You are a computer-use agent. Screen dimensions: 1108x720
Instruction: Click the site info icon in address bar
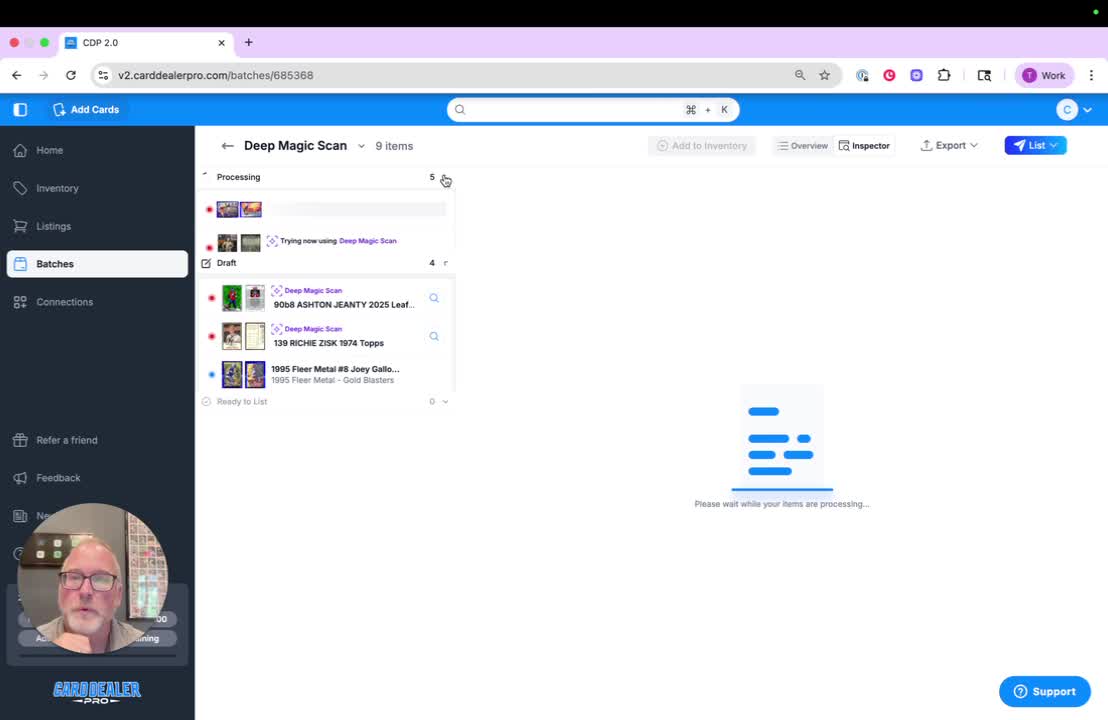pos(103,76)
